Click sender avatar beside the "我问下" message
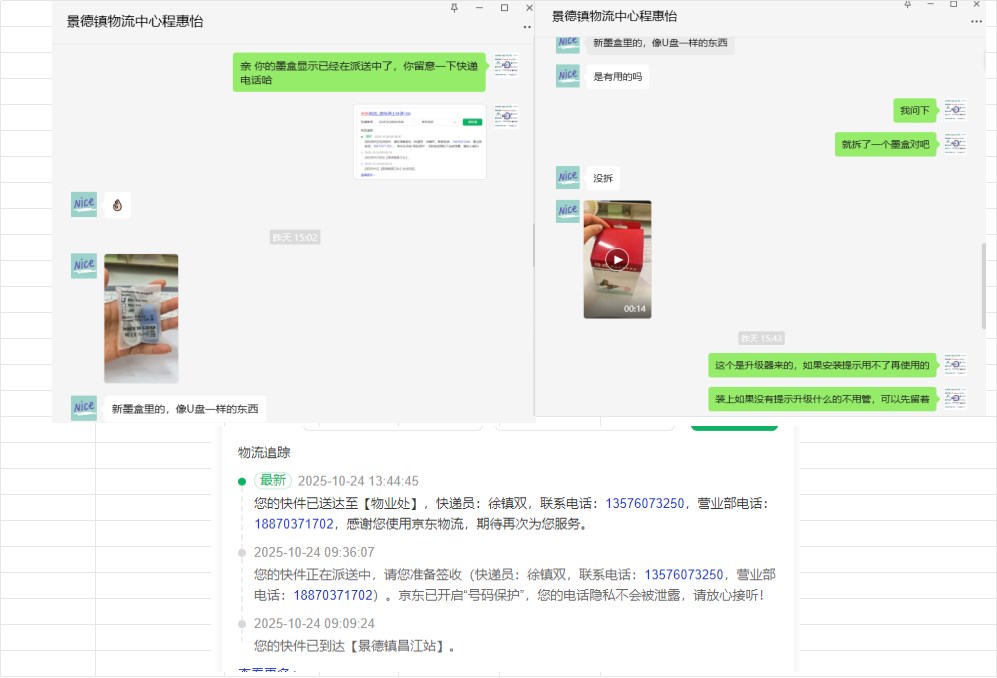The image size is (997, 678). [x=955, y=110]
